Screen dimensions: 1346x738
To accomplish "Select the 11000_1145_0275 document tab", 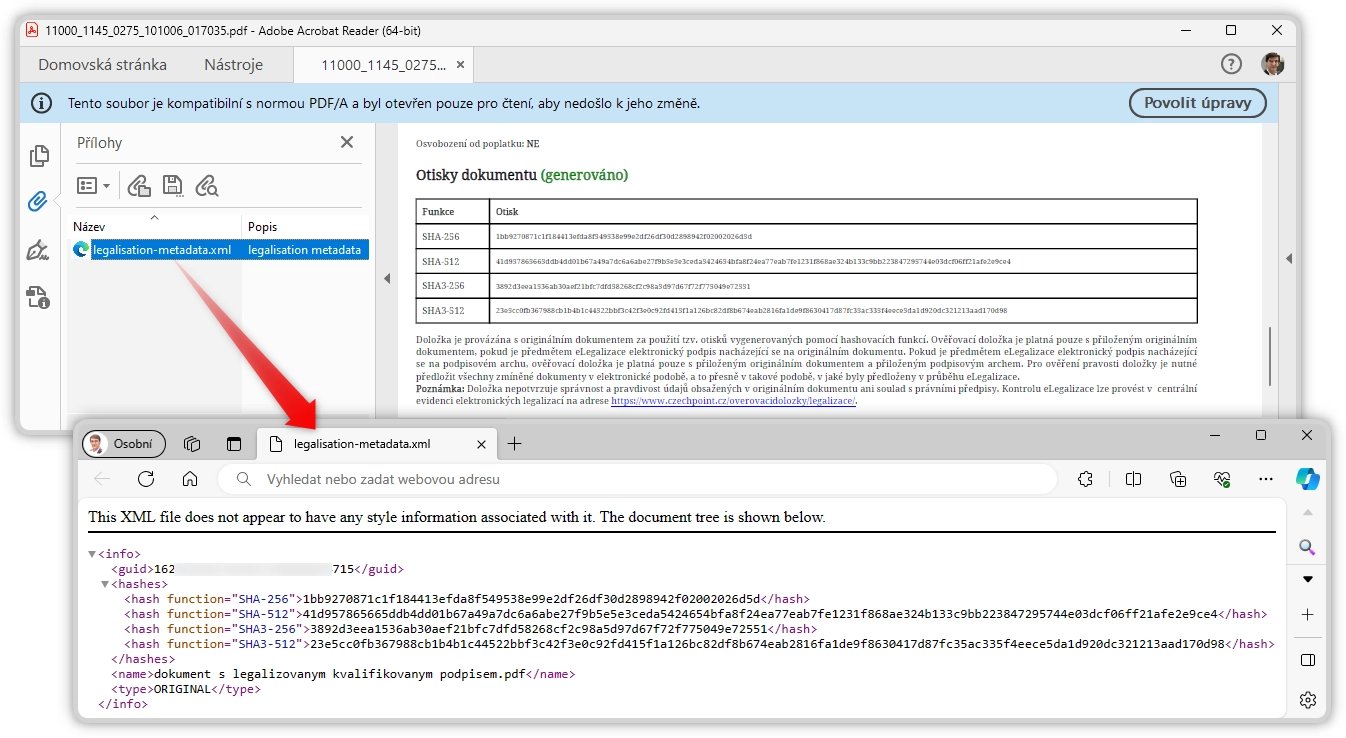I will [384, 65].
